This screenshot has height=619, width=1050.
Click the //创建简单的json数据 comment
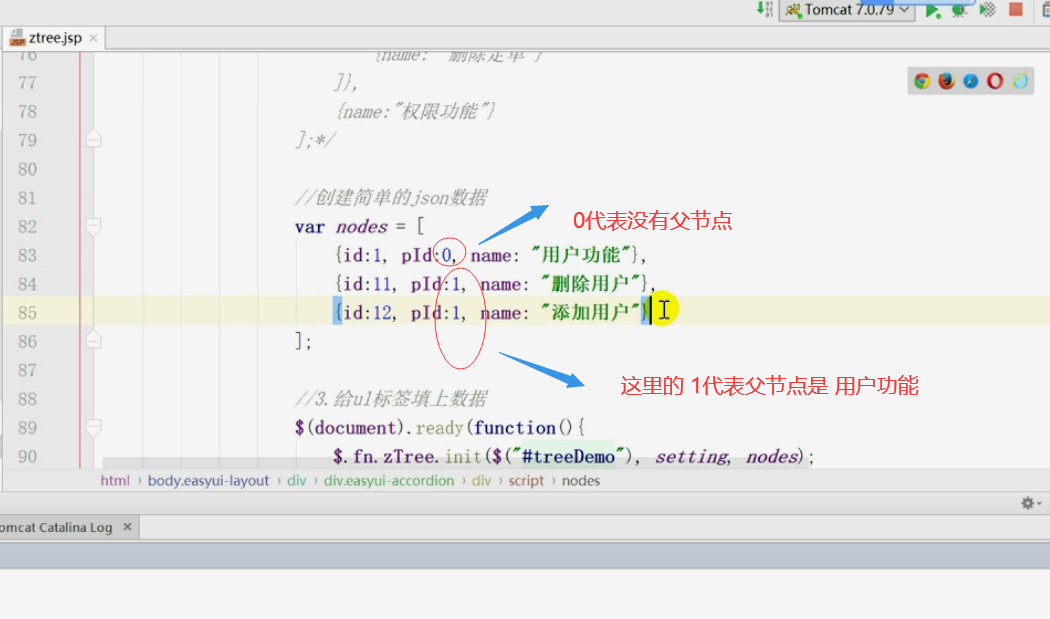pos(390,198)
